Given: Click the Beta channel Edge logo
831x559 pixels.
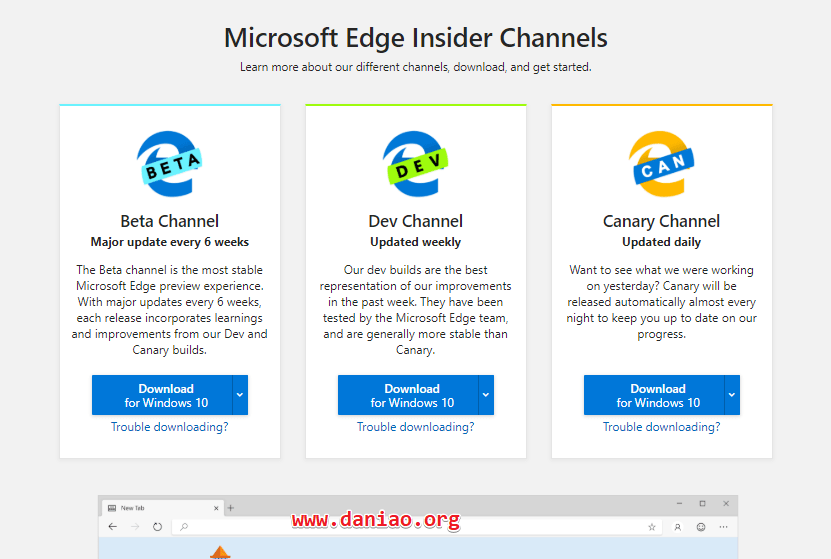Looking at the screenshot, I should click(x=169, y=164).
